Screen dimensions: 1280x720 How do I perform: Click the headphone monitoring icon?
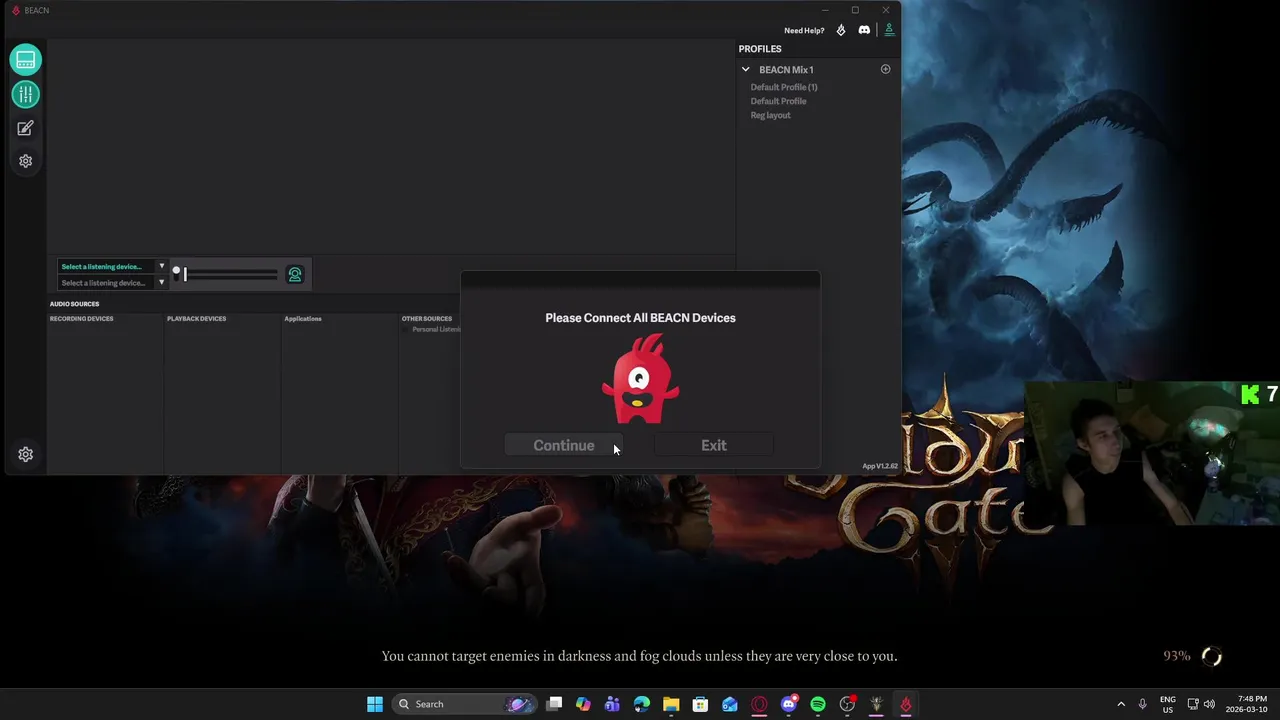[295, 274]
